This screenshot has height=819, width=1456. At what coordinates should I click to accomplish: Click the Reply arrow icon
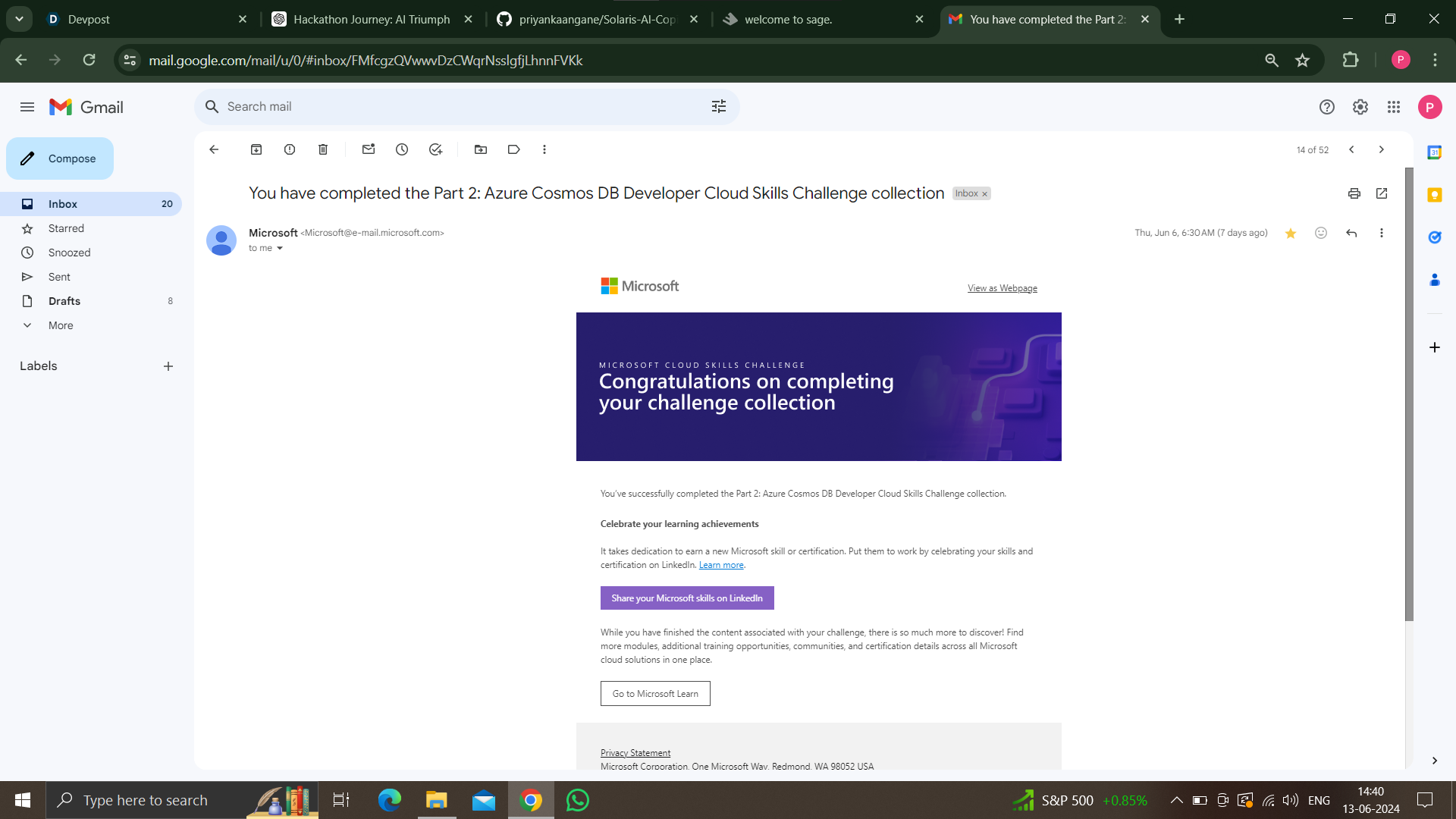pos(1351,233)
